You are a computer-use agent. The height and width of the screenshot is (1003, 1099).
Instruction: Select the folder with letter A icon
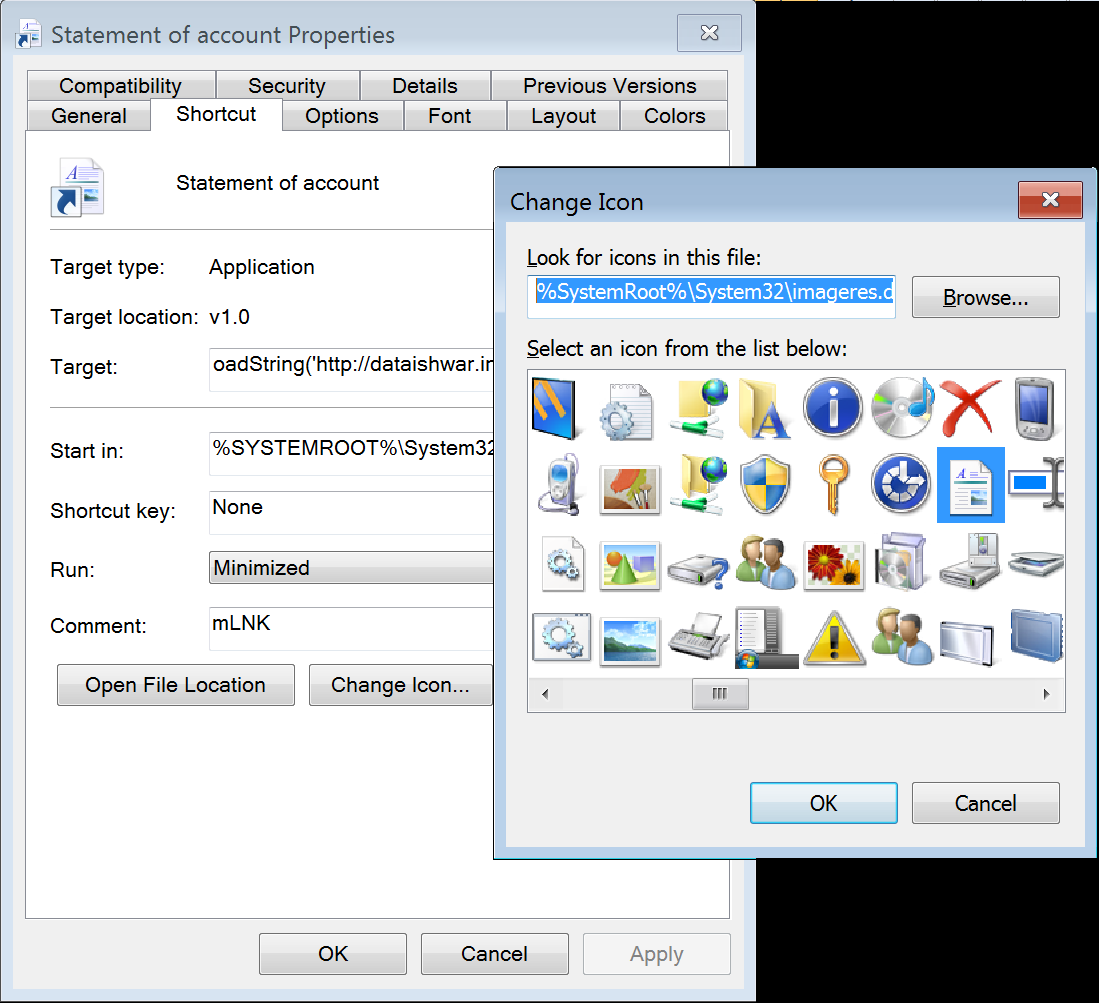[x=765, y=408]
